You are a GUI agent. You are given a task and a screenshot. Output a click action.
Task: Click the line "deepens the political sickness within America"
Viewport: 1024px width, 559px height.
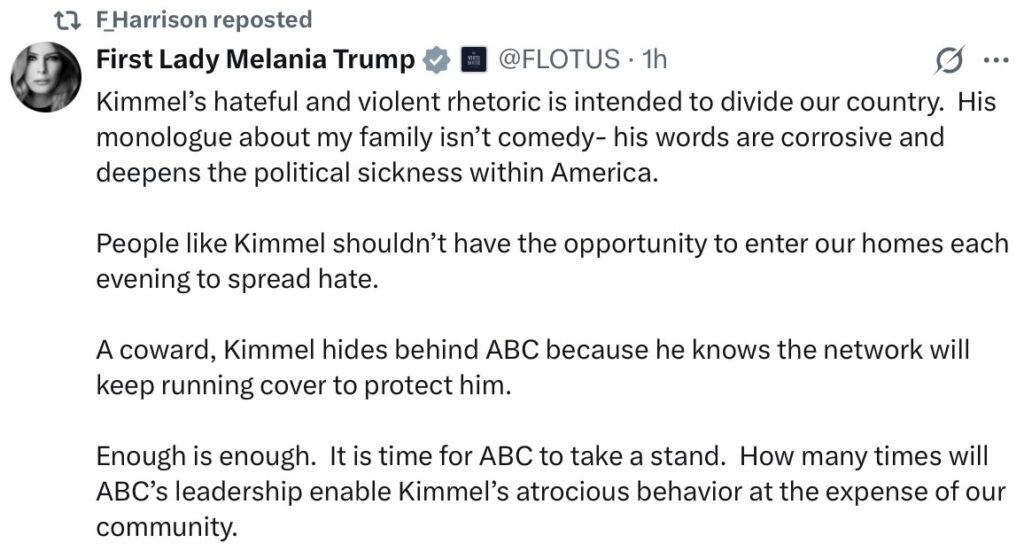378,171
